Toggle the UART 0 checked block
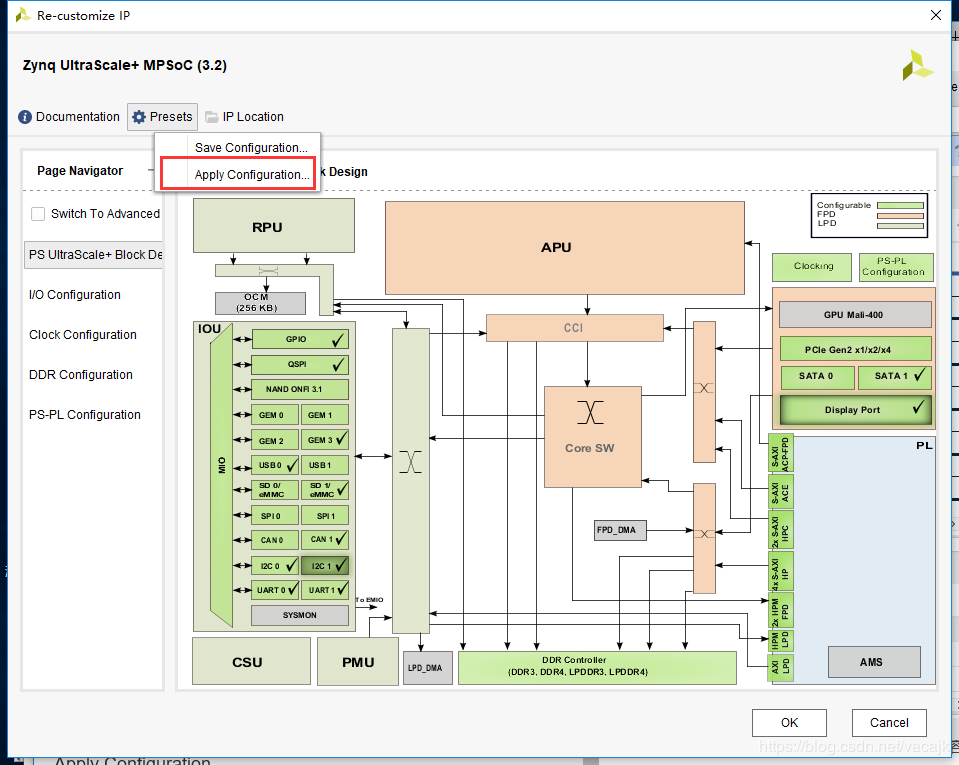The image size is (959, 765). click(x=274, y=590)
